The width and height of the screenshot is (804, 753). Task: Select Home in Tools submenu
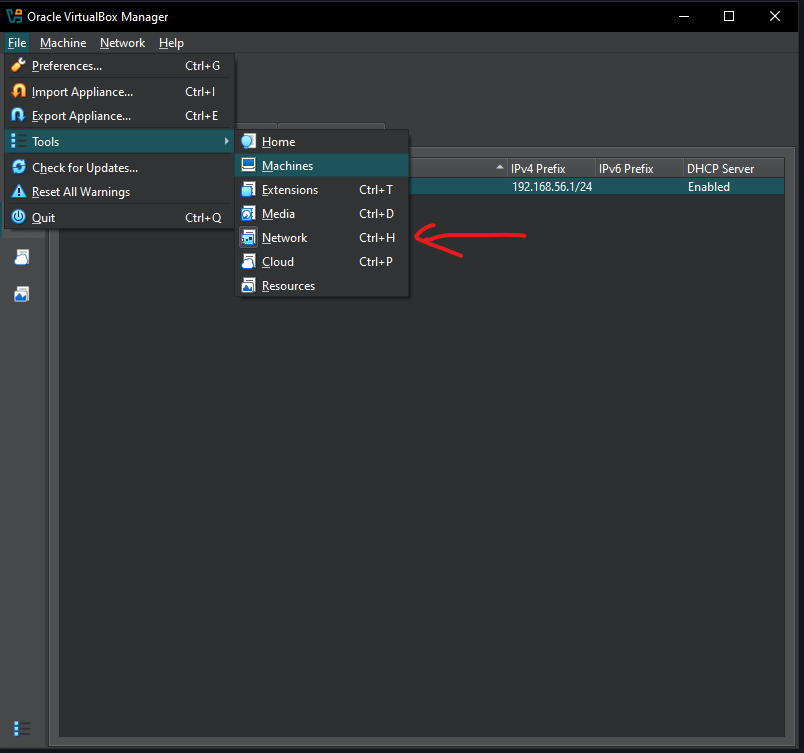(x=322, y=142)
